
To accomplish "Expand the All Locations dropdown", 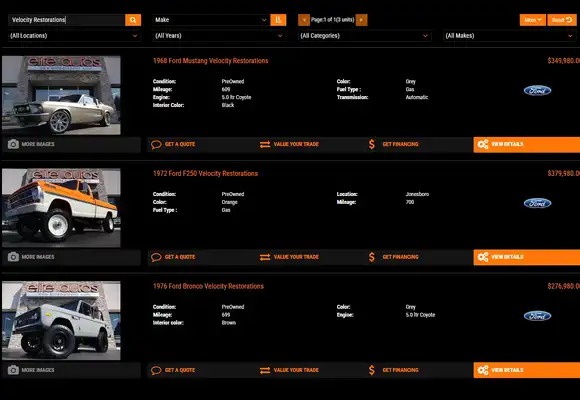I will click(74, 36).
